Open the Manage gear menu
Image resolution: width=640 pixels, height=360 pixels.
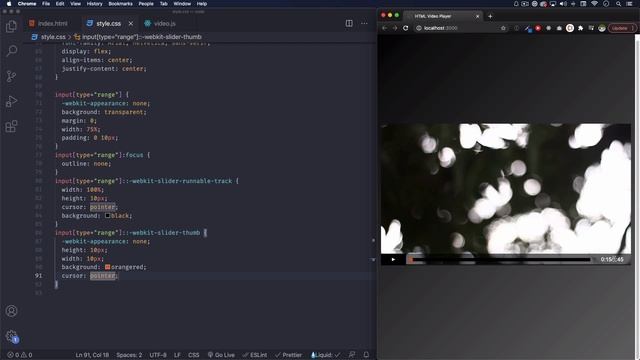point(11,336)
